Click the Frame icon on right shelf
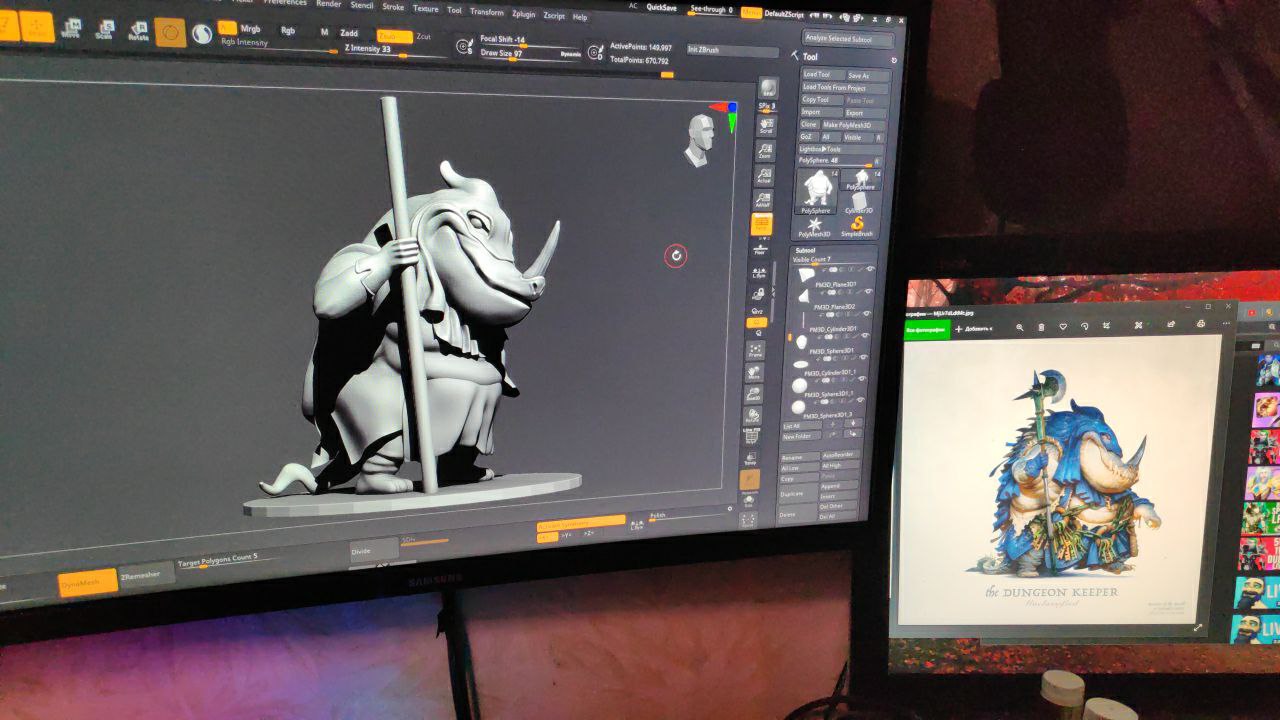The image size is (1280, 720). pyautogui.click(x=755, y=351)
